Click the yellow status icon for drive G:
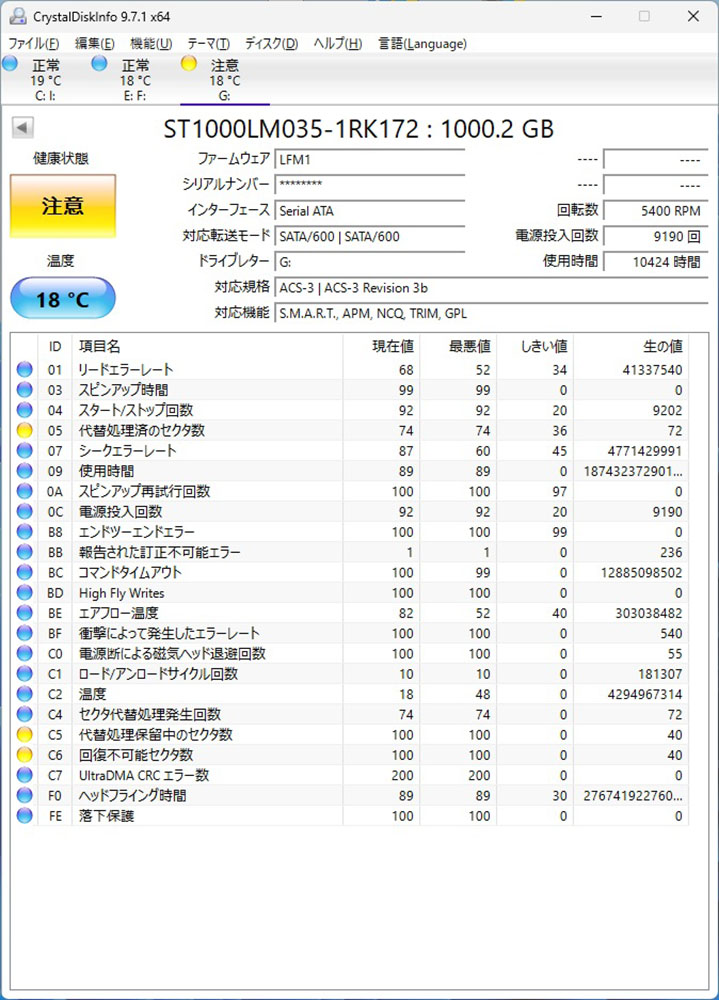719x1000 pixels. point(189,64)
